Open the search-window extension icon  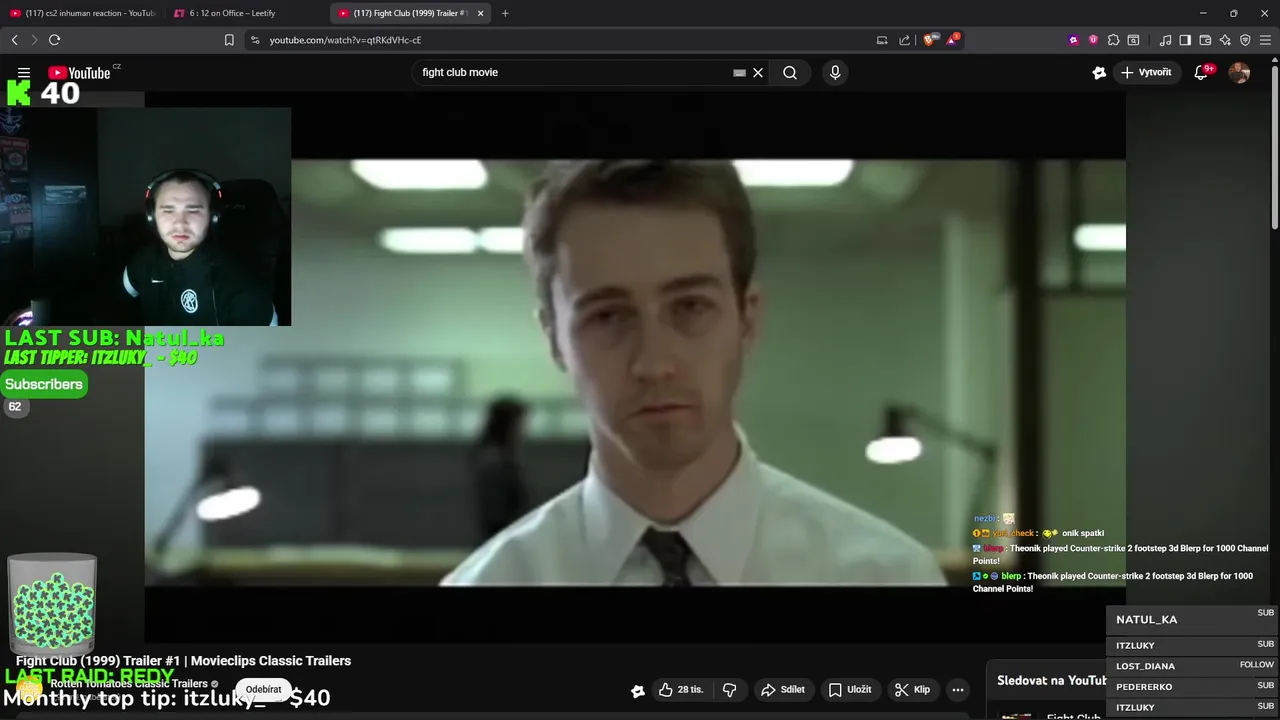[1133, 40]
